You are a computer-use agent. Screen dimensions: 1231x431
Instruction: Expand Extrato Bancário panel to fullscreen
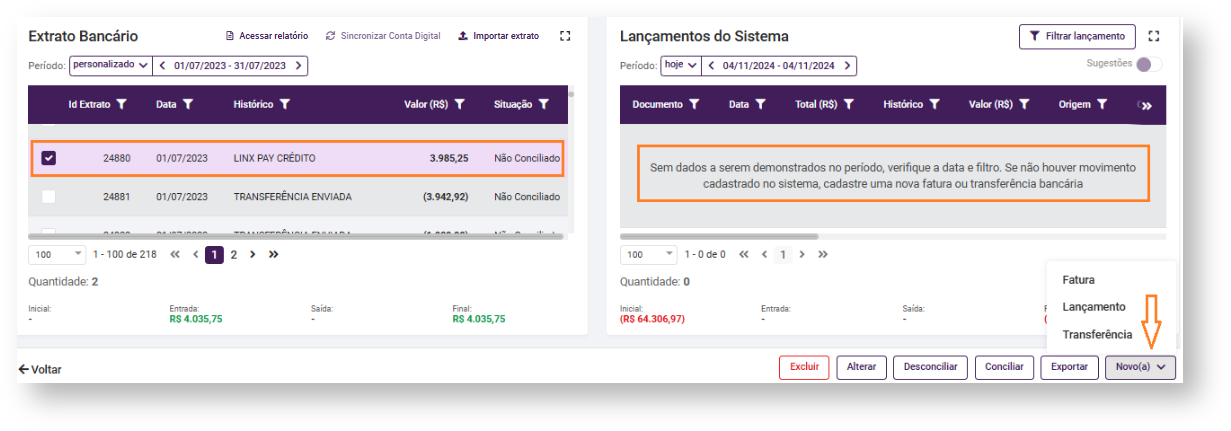565,36
